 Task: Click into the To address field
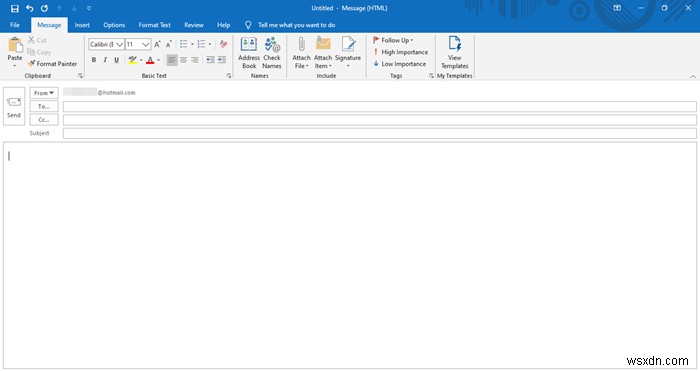point(379,106)
